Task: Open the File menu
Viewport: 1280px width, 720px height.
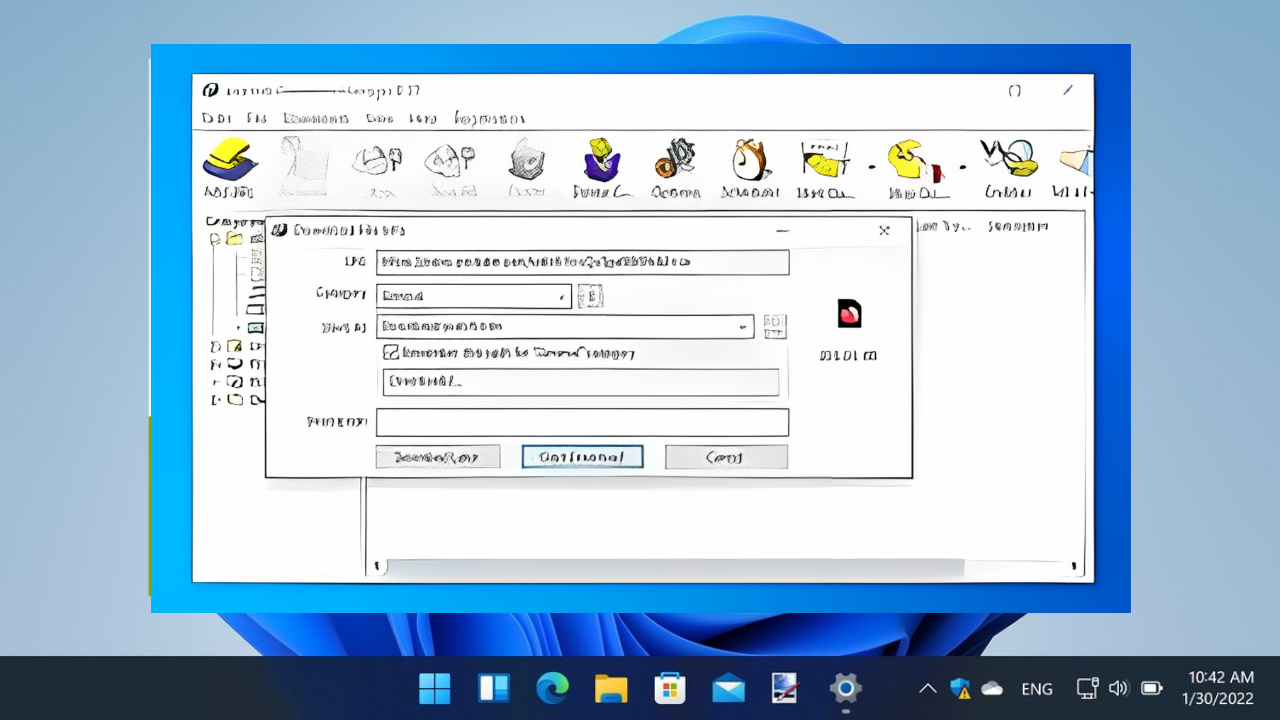Action: coord(256,118)
